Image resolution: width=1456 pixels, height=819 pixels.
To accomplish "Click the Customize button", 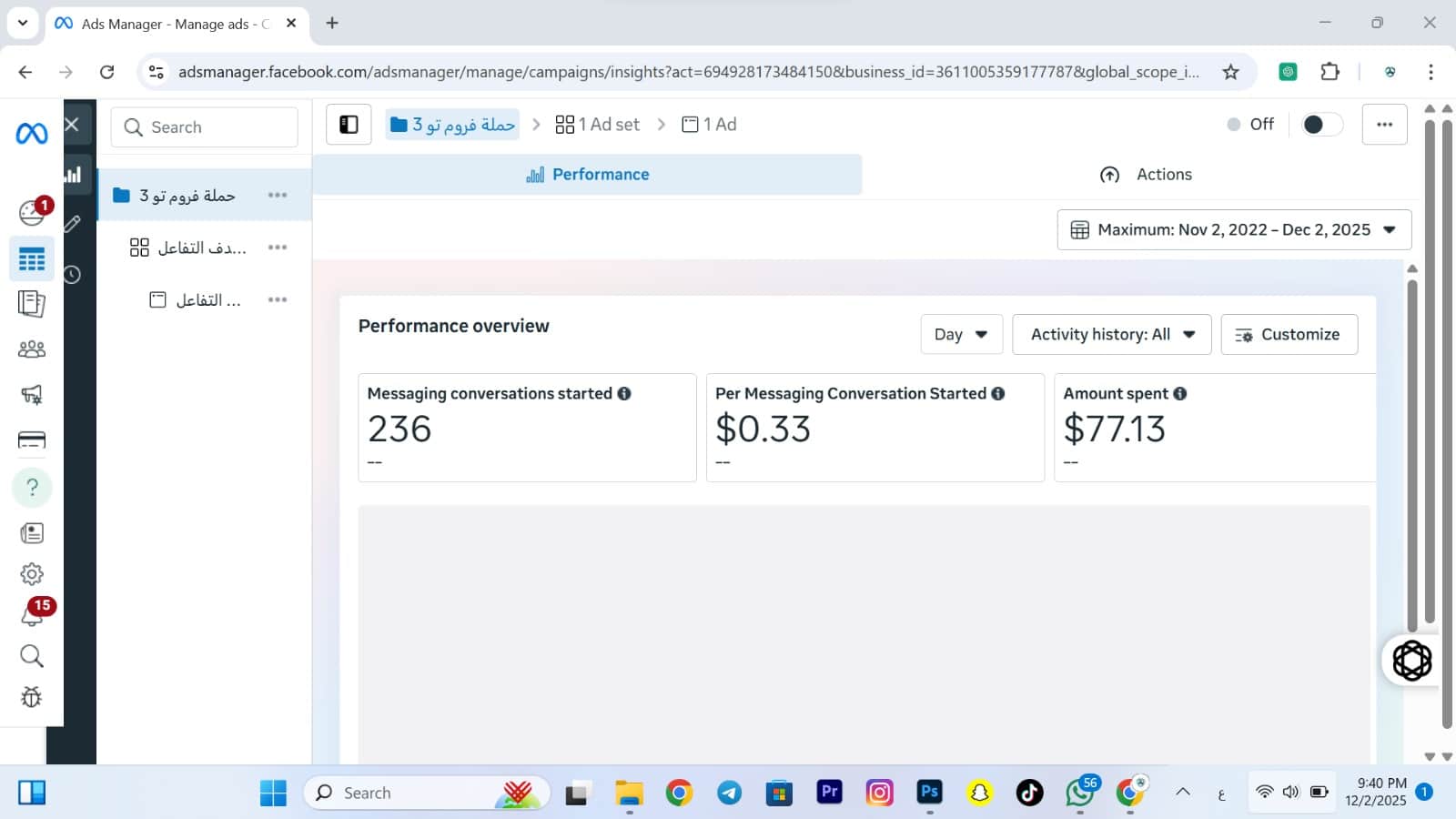I will point(1289,335).
